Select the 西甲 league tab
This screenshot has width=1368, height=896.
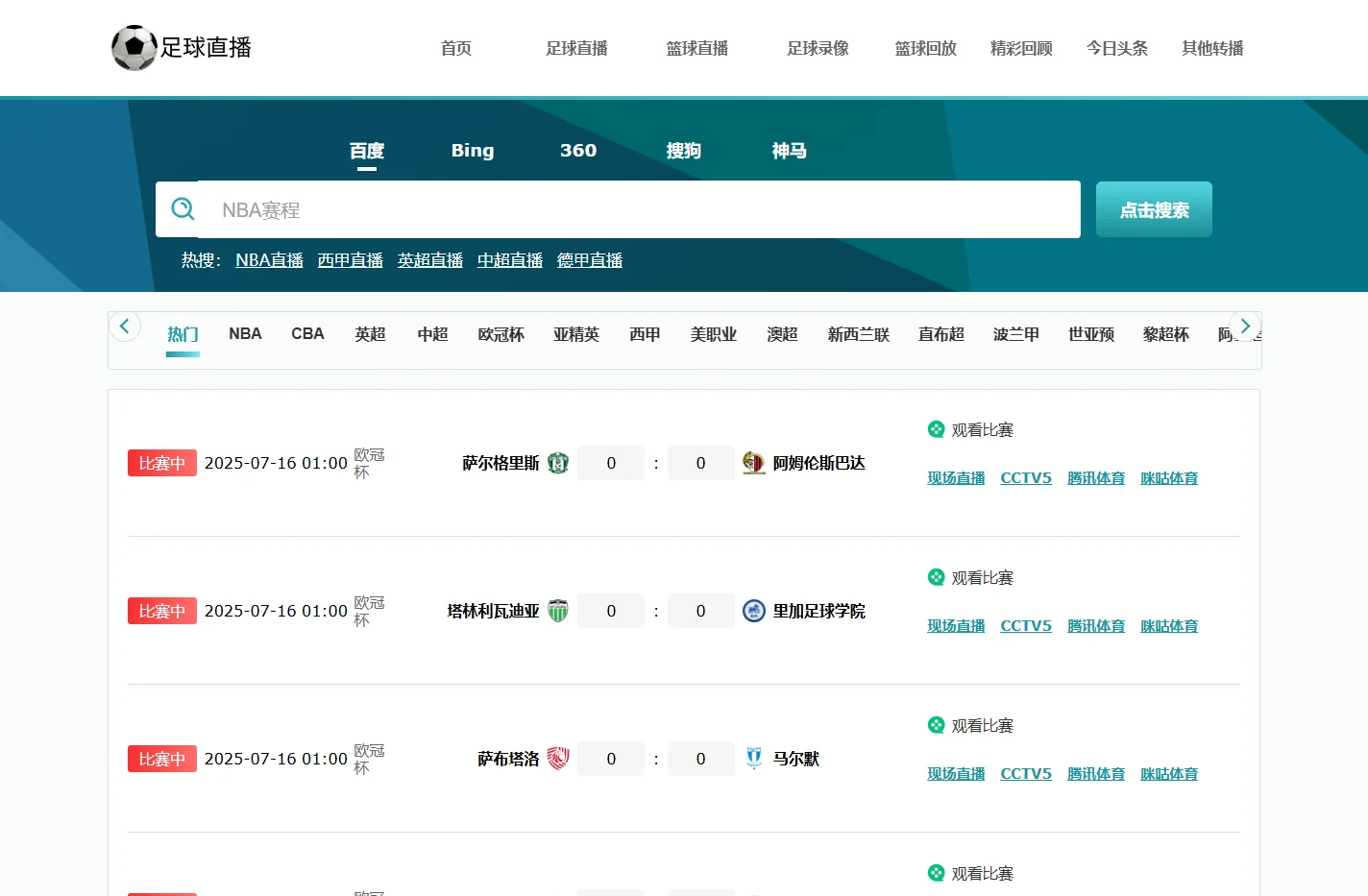645,334
